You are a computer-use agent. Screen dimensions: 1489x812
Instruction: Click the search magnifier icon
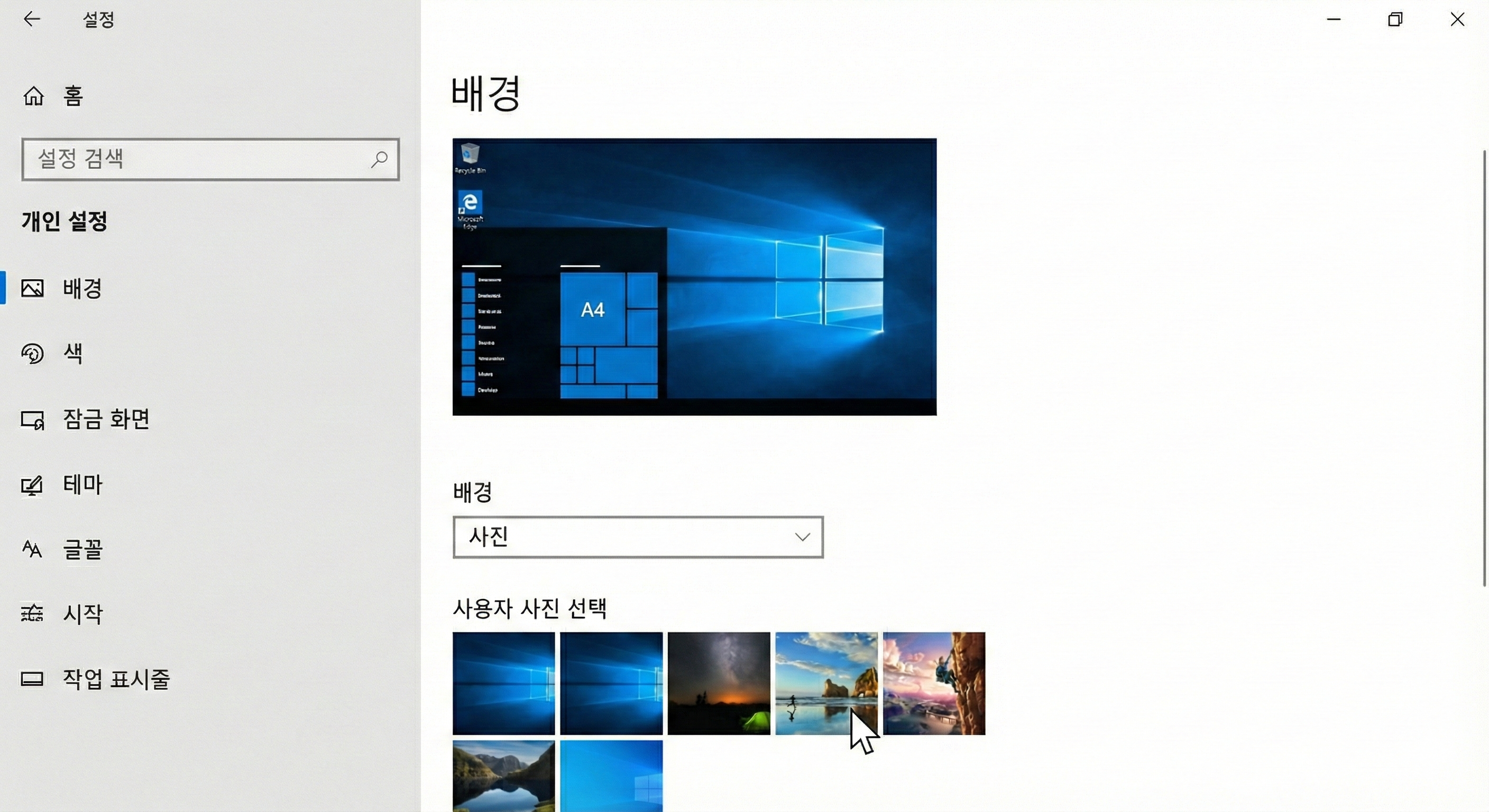click(379, 159)
